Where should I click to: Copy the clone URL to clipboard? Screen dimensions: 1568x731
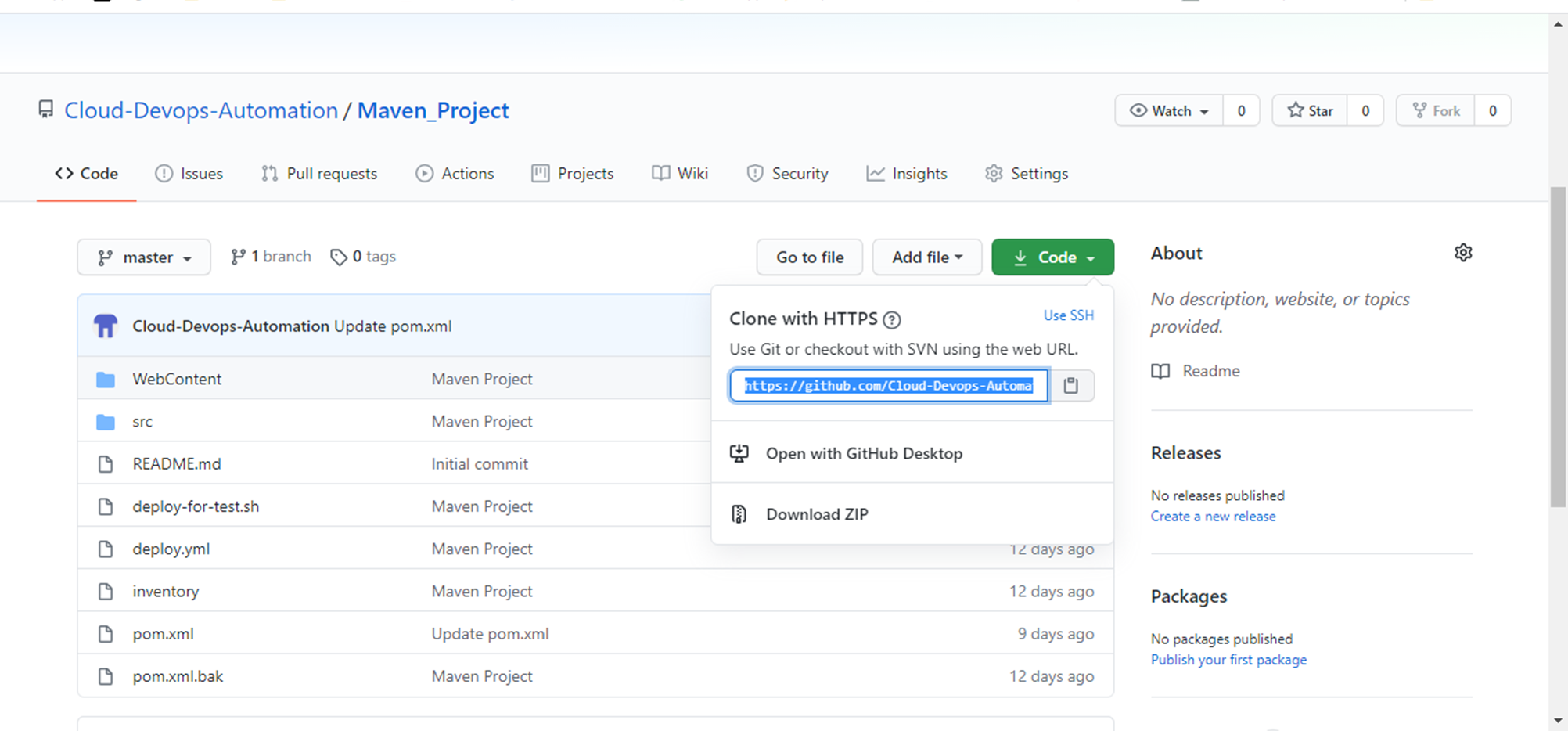[1070, 385]
